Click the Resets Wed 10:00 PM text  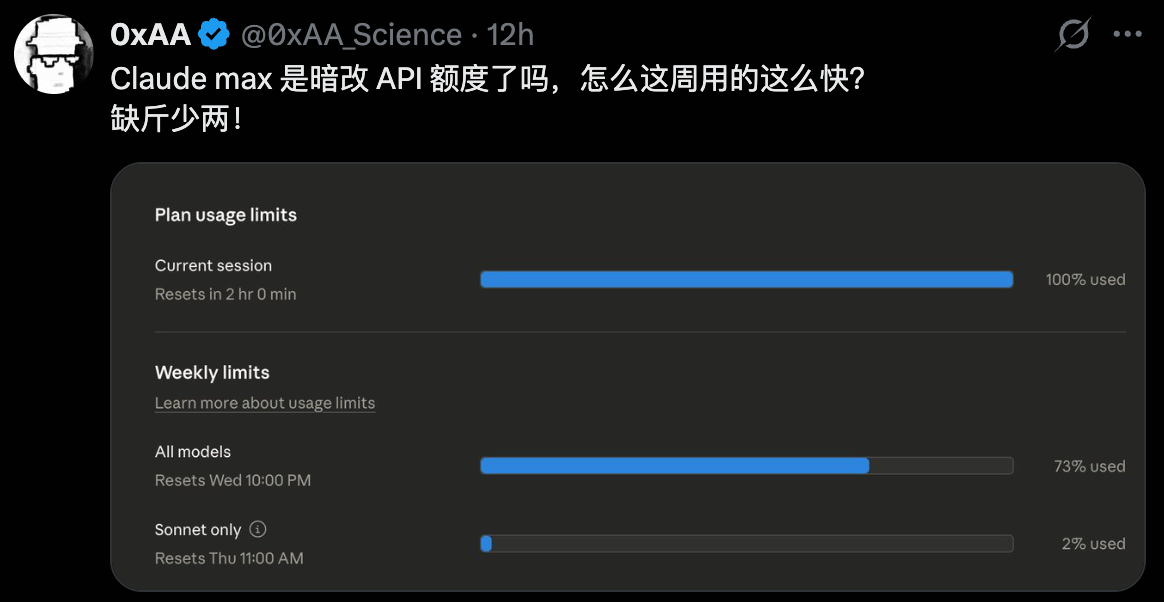(x=232, y=480)
